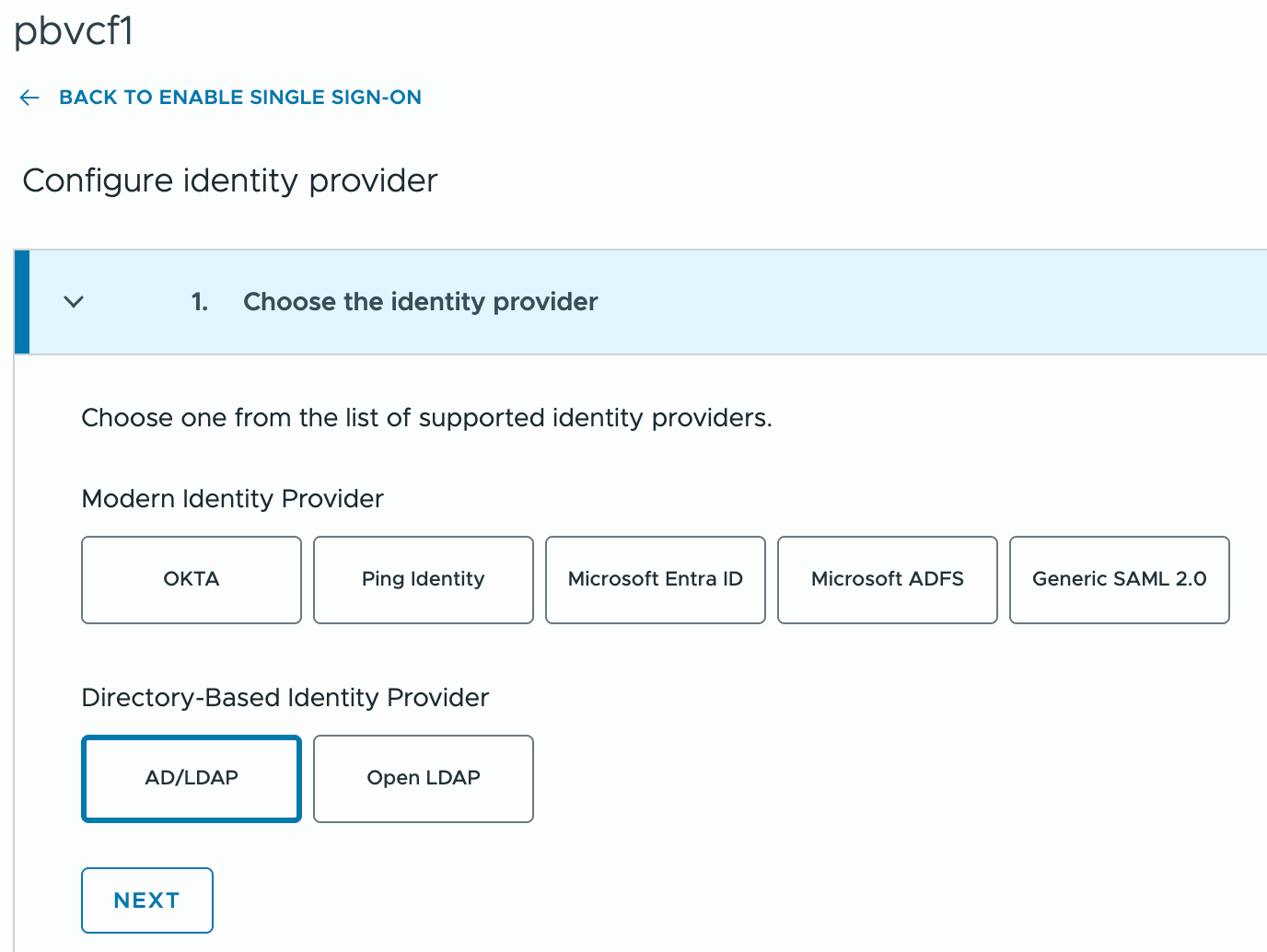Click the empty right side of the step header
Viewport: 1267px width, 952px height.
click(967, 302)
